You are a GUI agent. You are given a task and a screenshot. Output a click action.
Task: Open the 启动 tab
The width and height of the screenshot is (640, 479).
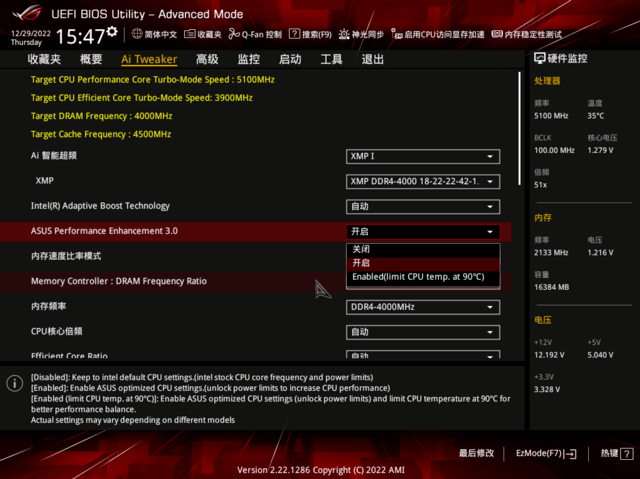pyautogui.click(x=290, y=60)
